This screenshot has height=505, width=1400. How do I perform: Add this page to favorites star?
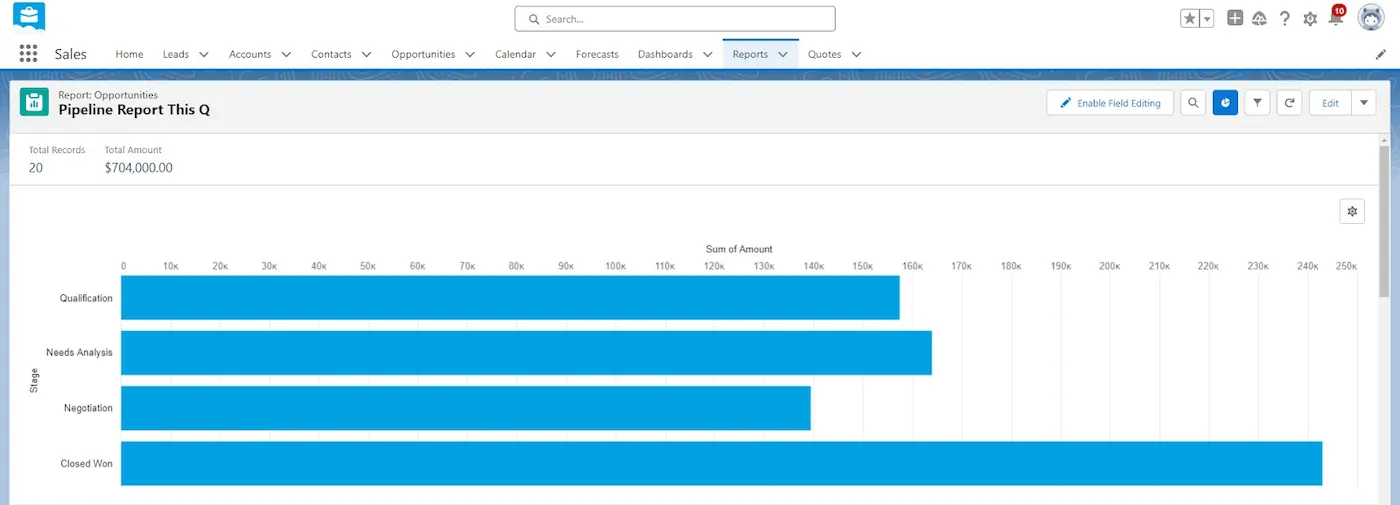[1190, 19]
